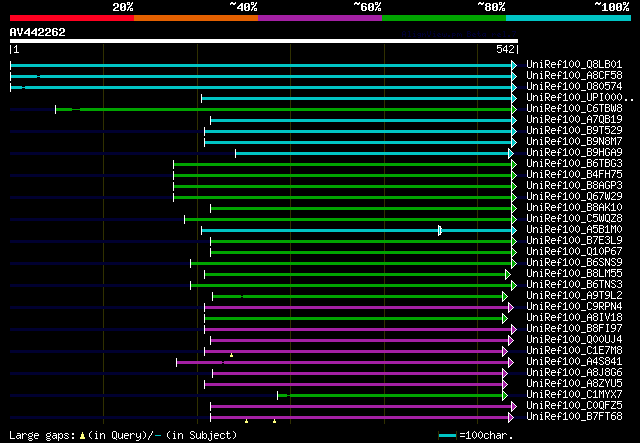Click the UniRef100_Q10P67 label
Screen dimensions: 640x443
pos(574,252)
